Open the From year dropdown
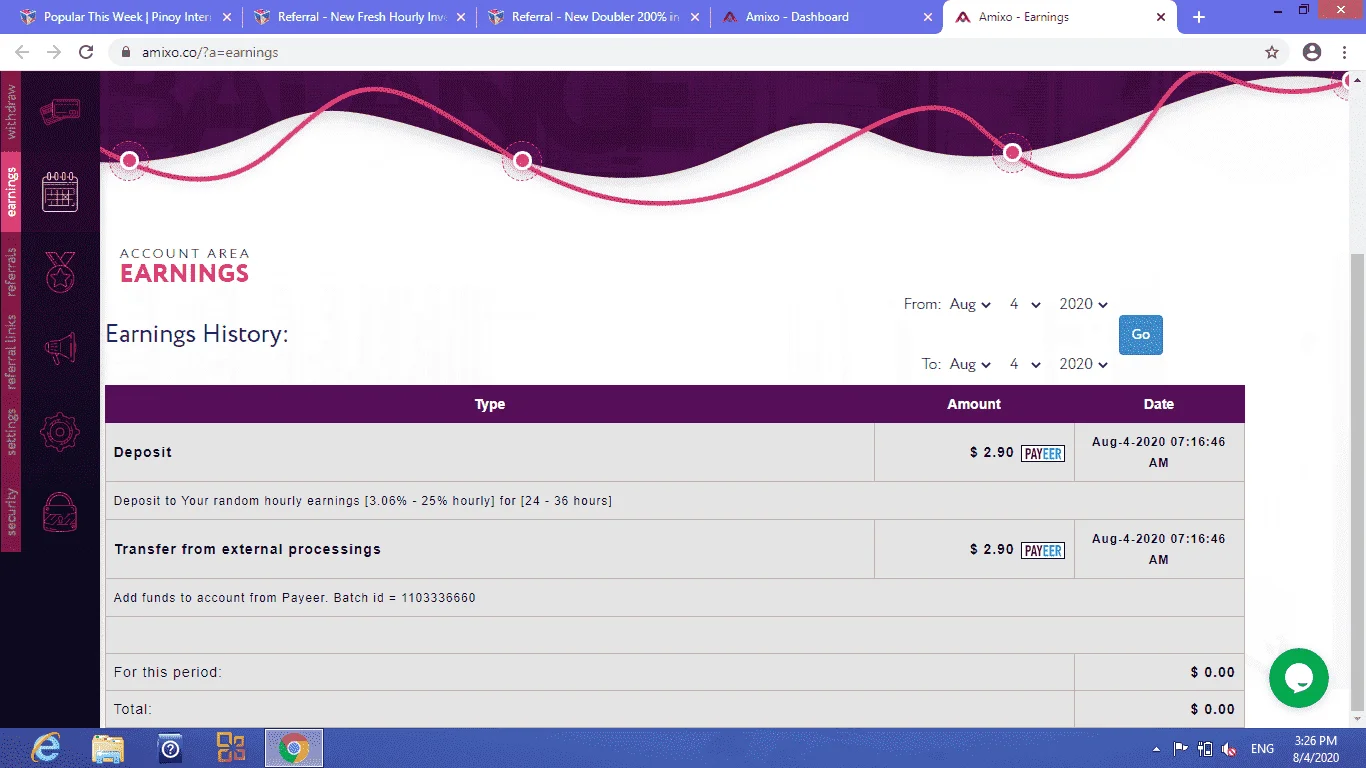The width and height of the screenshot is (1366, 768). click(1084, 304)
